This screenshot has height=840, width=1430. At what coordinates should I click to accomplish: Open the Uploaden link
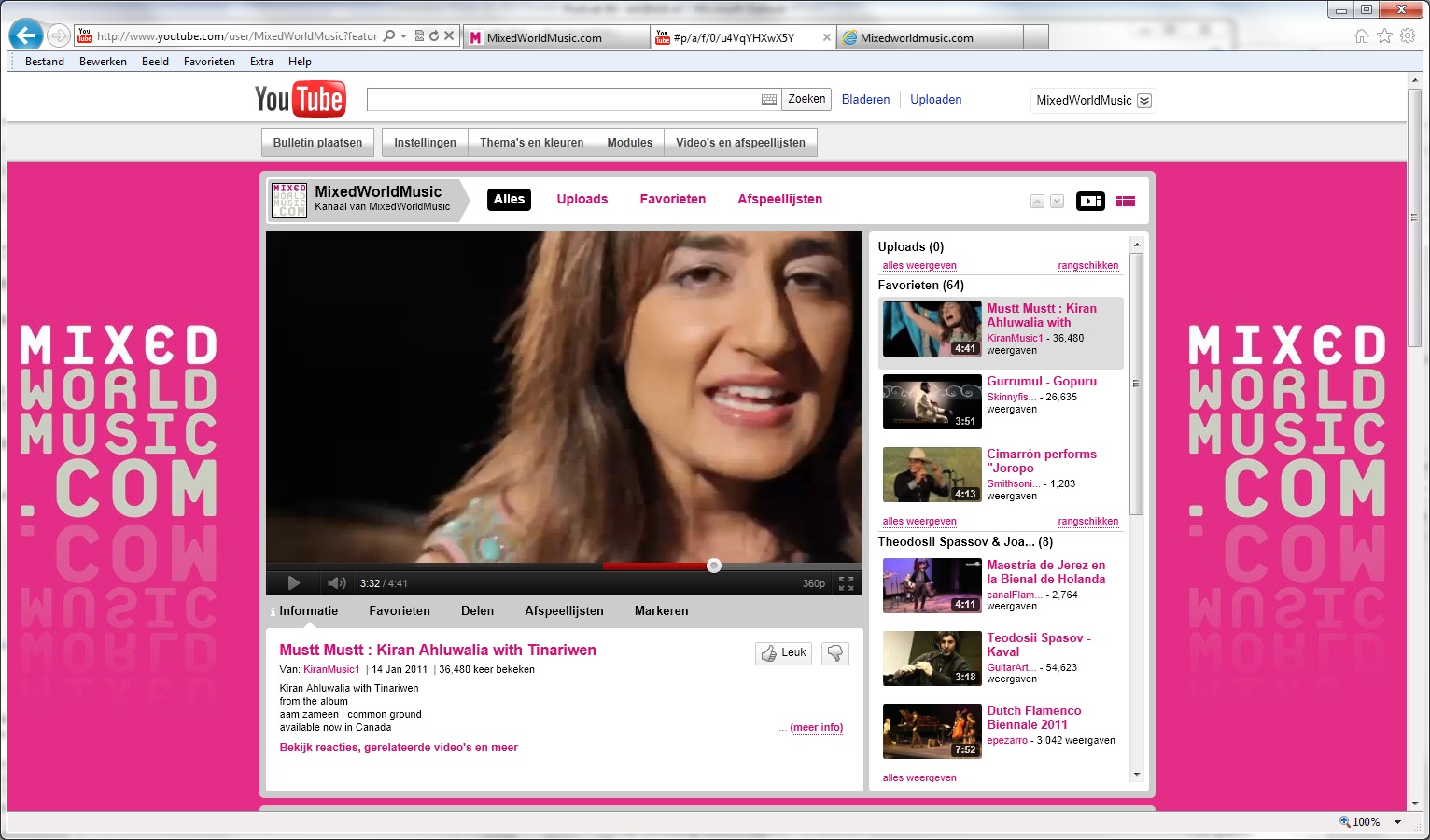click(x=936, y=100)
